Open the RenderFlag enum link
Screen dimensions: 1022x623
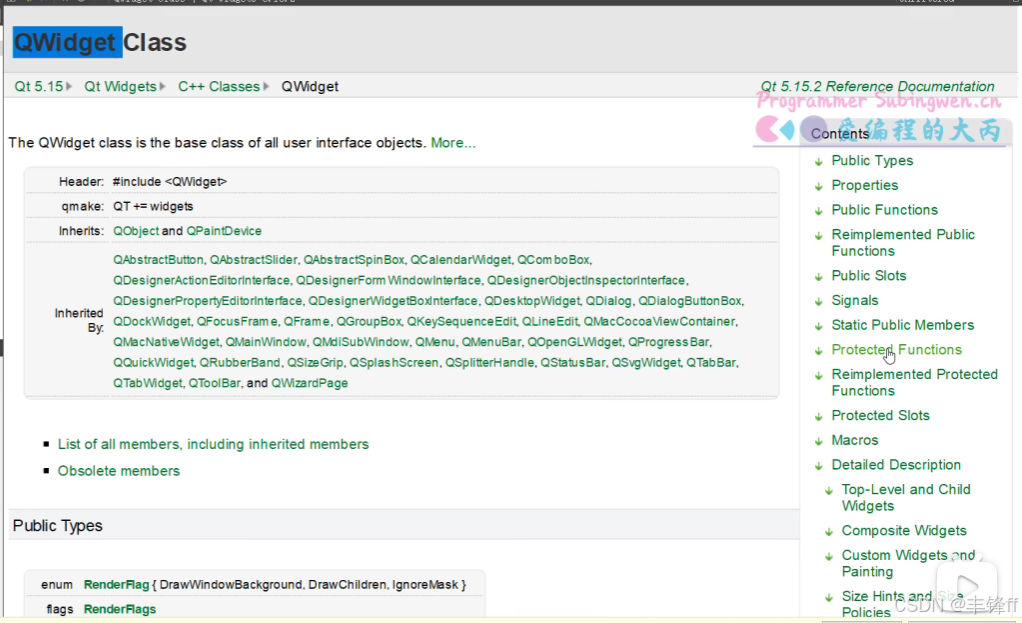(116, 585)
